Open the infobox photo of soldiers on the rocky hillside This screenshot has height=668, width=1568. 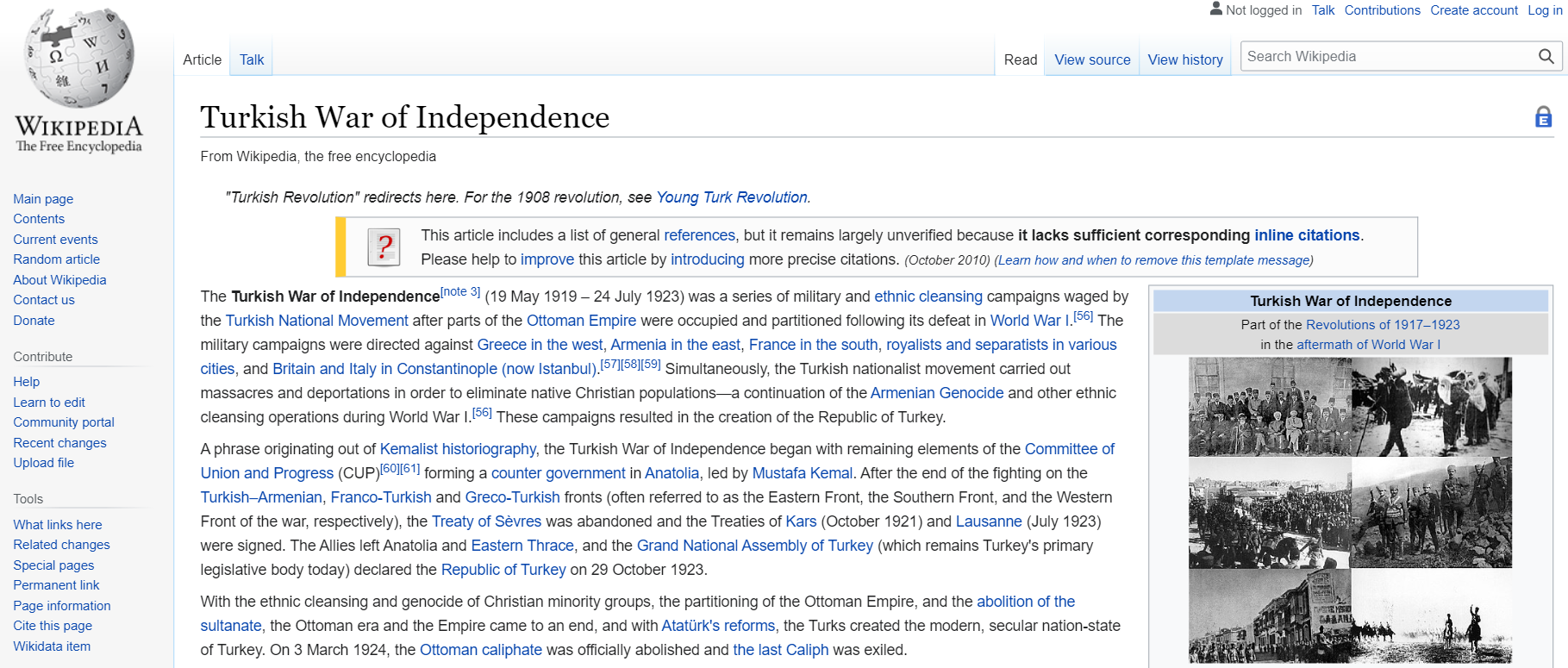click(x=1432, y=513)
